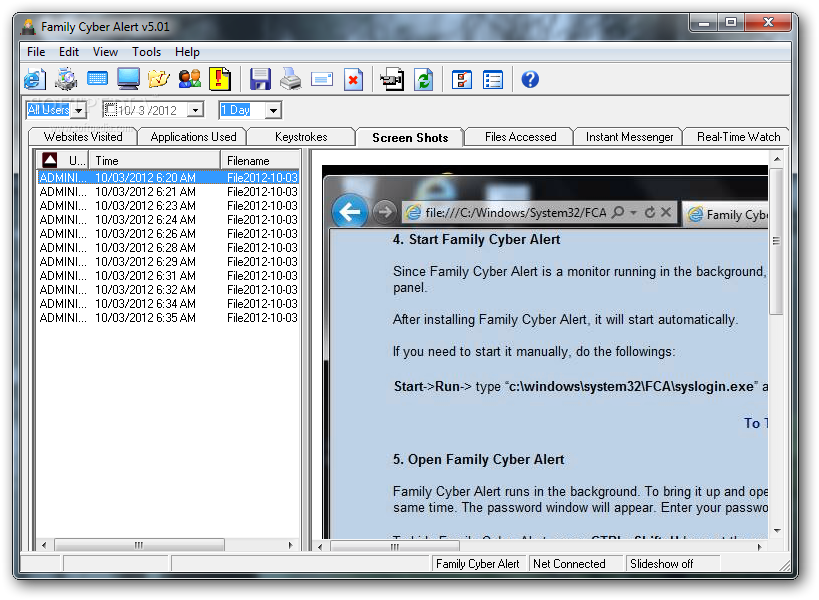
Task: Select the 6:34 AM screenshot entry
Action: click(x=168, y=304)
